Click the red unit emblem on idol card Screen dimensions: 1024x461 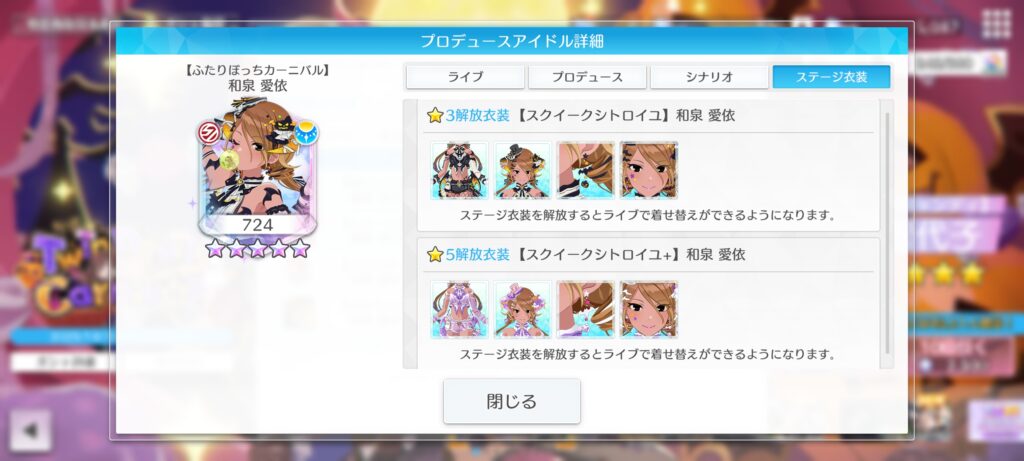coord(210,133)
